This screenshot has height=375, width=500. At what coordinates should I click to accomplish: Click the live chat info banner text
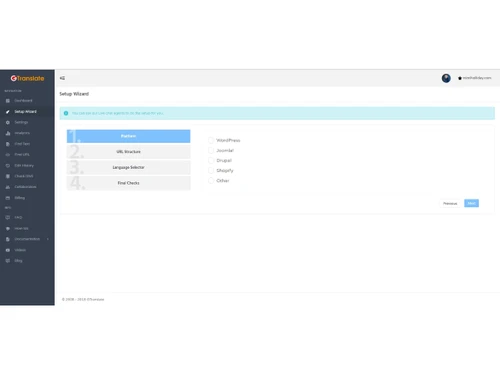click(118, 113)
